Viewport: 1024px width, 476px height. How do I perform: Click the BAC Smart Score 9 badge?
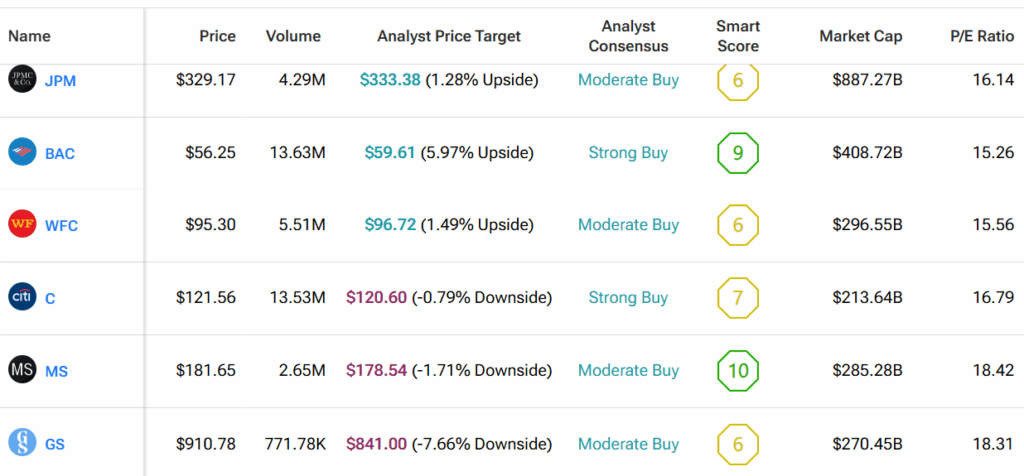pyautogui.click(x=738, y=153)
